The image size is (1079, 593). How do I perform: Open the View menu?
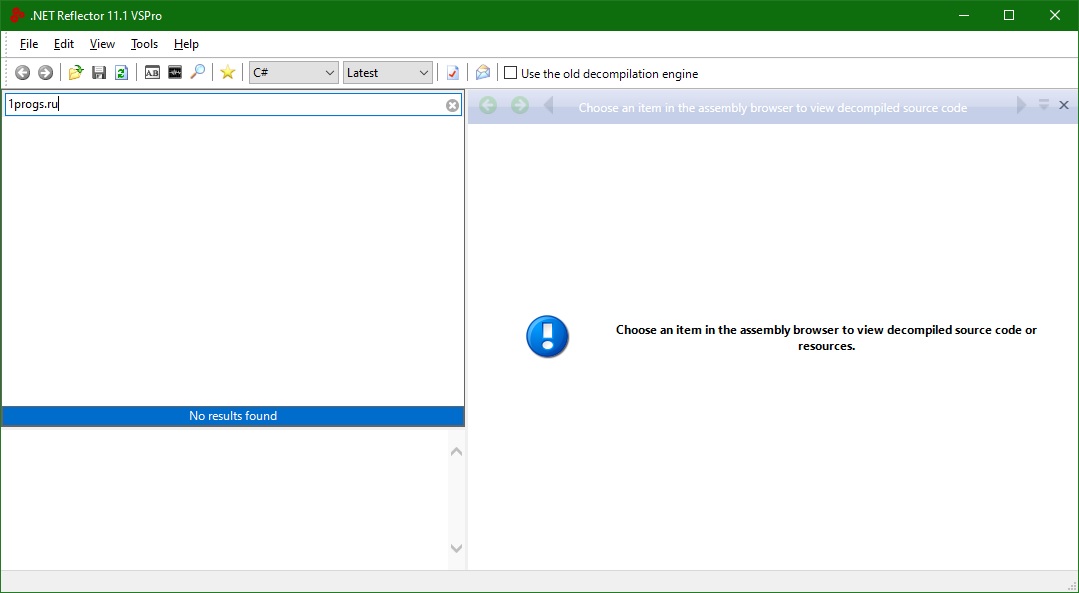(x=103, y=44)
